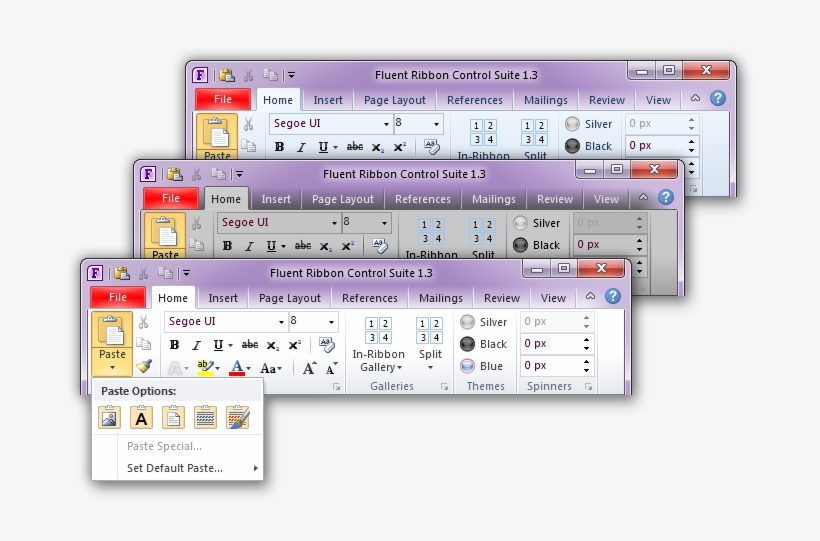Click the Cut scissors in front window ribbon
This screenshot has width=820, height=541.
(x=143, y=322)
